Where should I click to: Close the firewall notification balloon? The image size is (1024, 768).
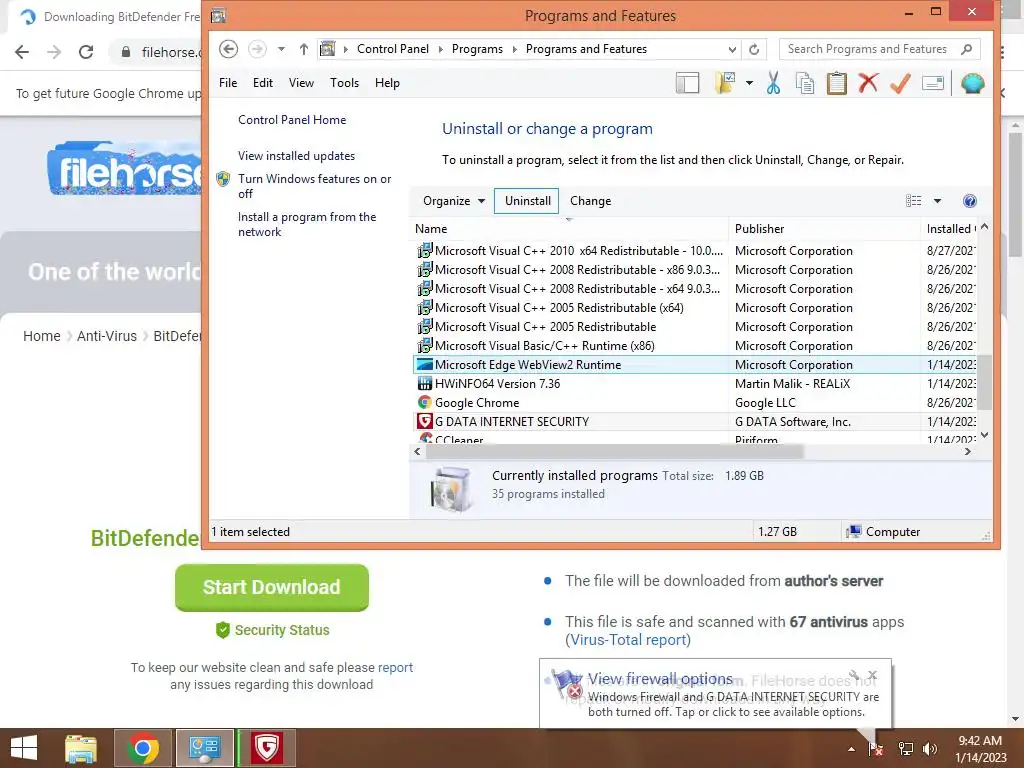click(x=872, y=675)
